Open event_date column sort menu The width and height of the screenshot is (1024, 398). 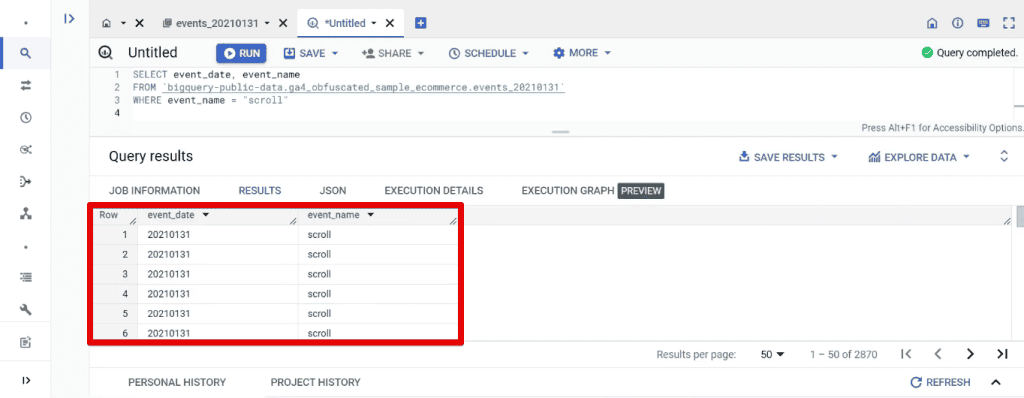tap(206, 215)
